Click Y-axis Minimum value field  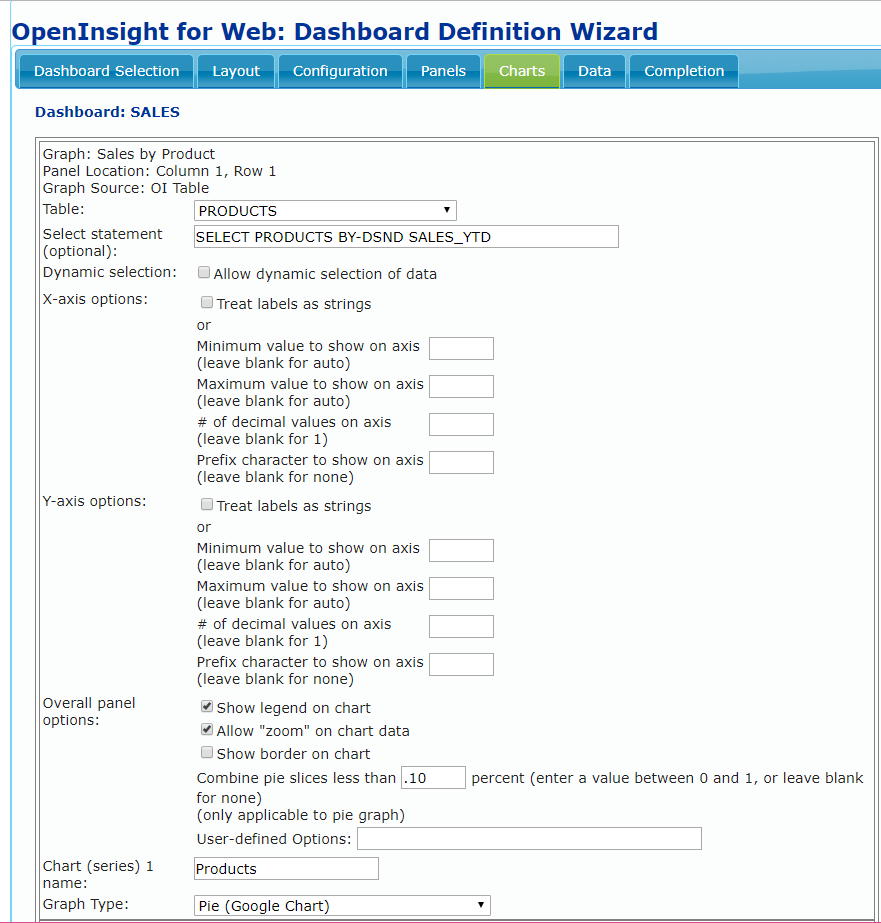[x=461, y=550]
